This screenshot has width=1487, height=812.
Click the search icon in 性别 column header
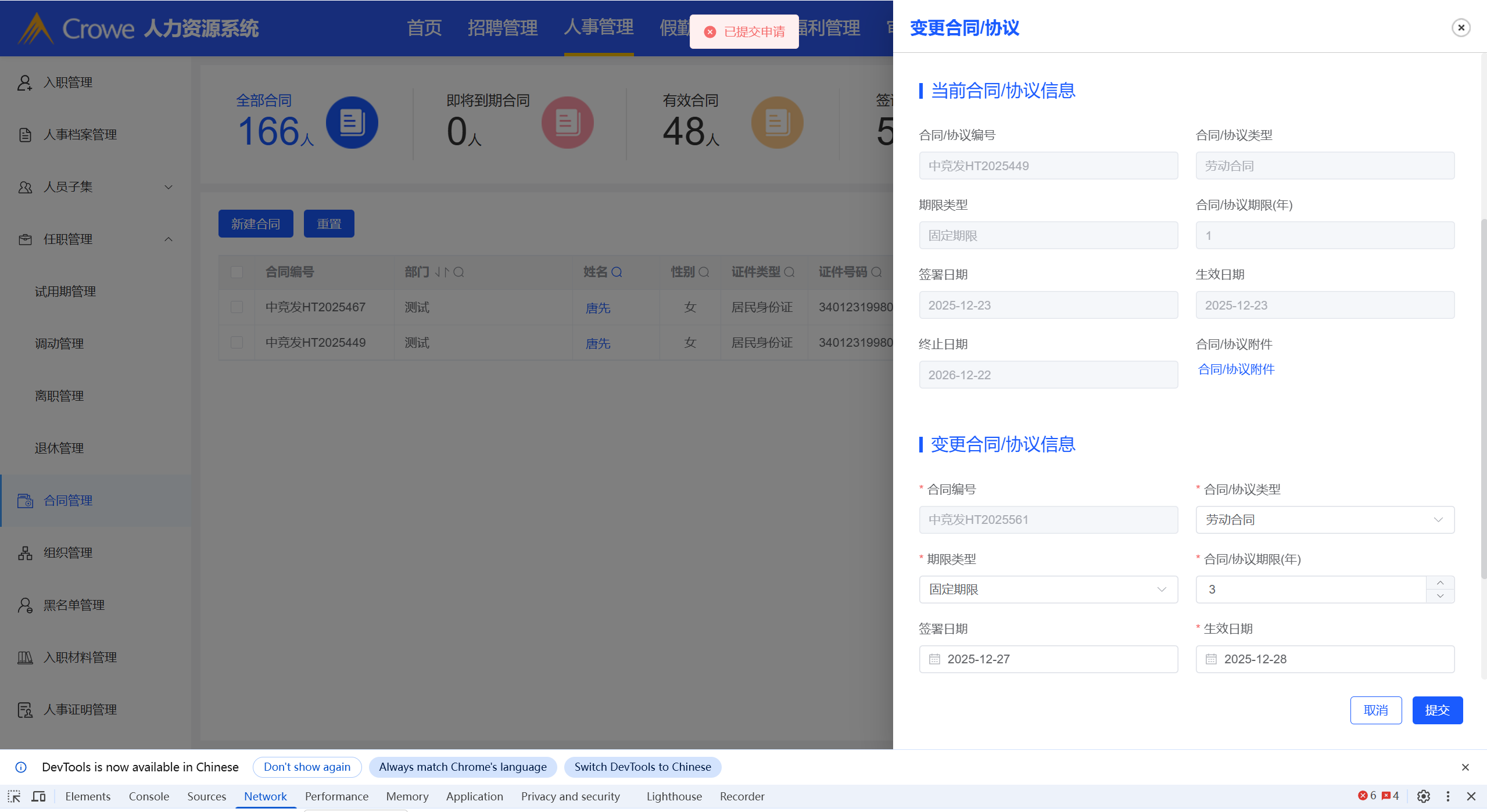[x=704, y=272]
